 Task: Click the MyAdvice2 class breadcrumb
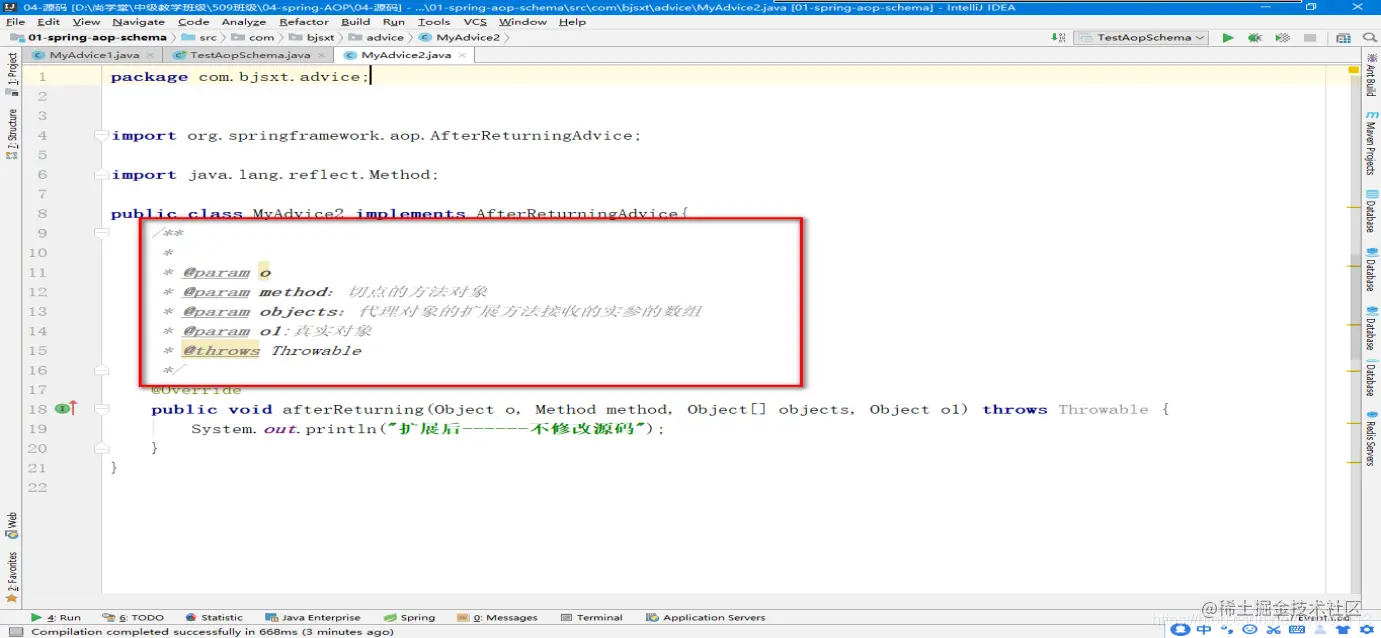[459, 38]
